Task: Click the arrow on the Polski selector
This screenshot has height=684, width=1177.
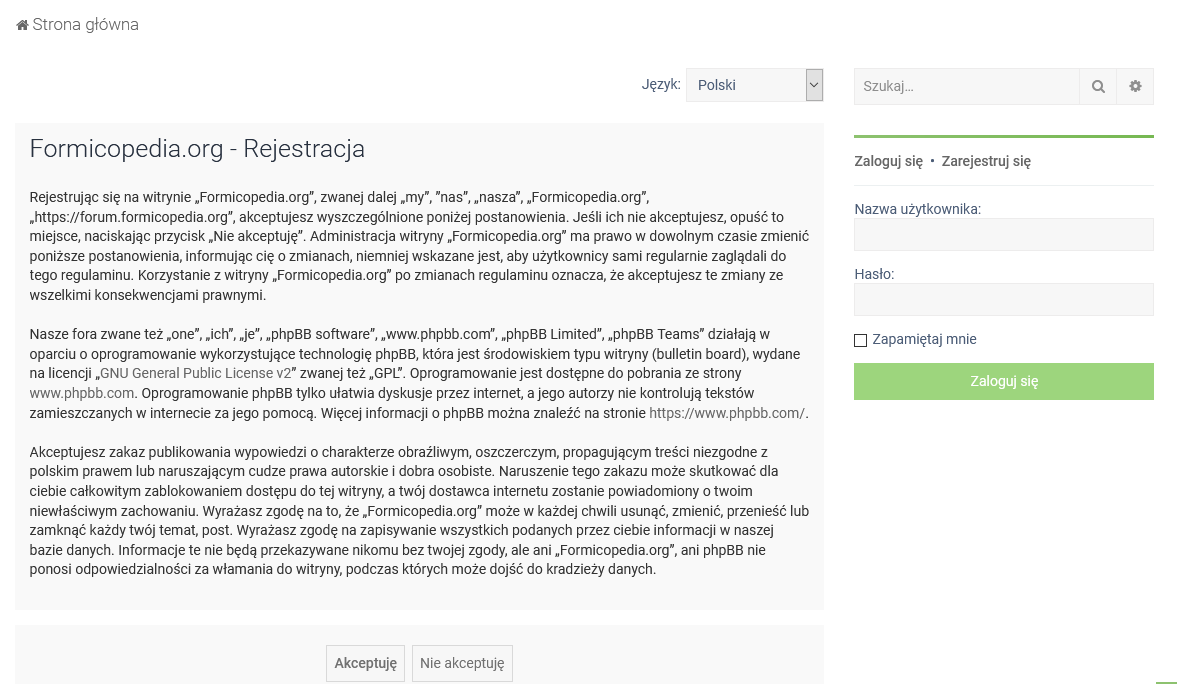Action: pos(814,85)
